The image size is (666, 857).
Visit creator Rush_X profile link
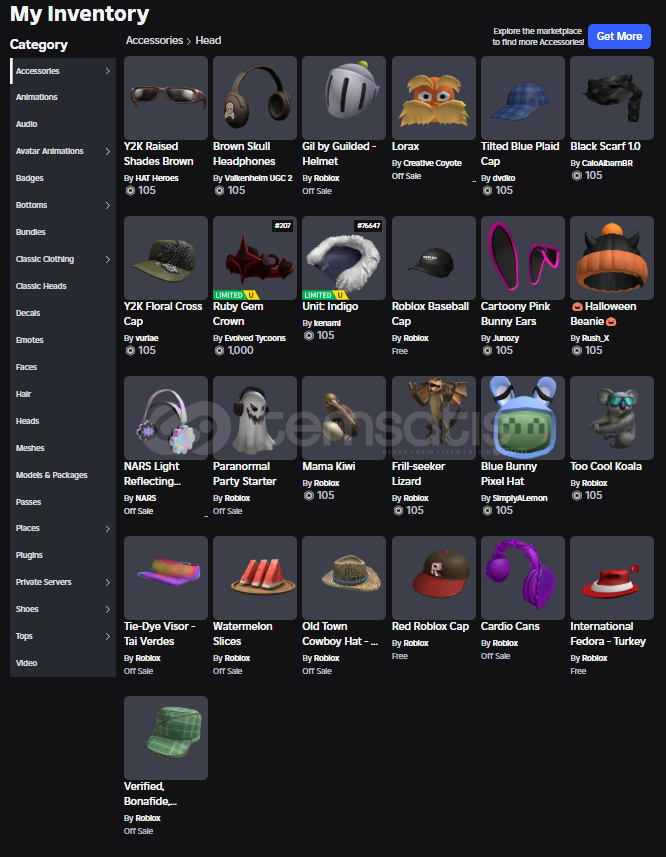[x=595, y=338]
